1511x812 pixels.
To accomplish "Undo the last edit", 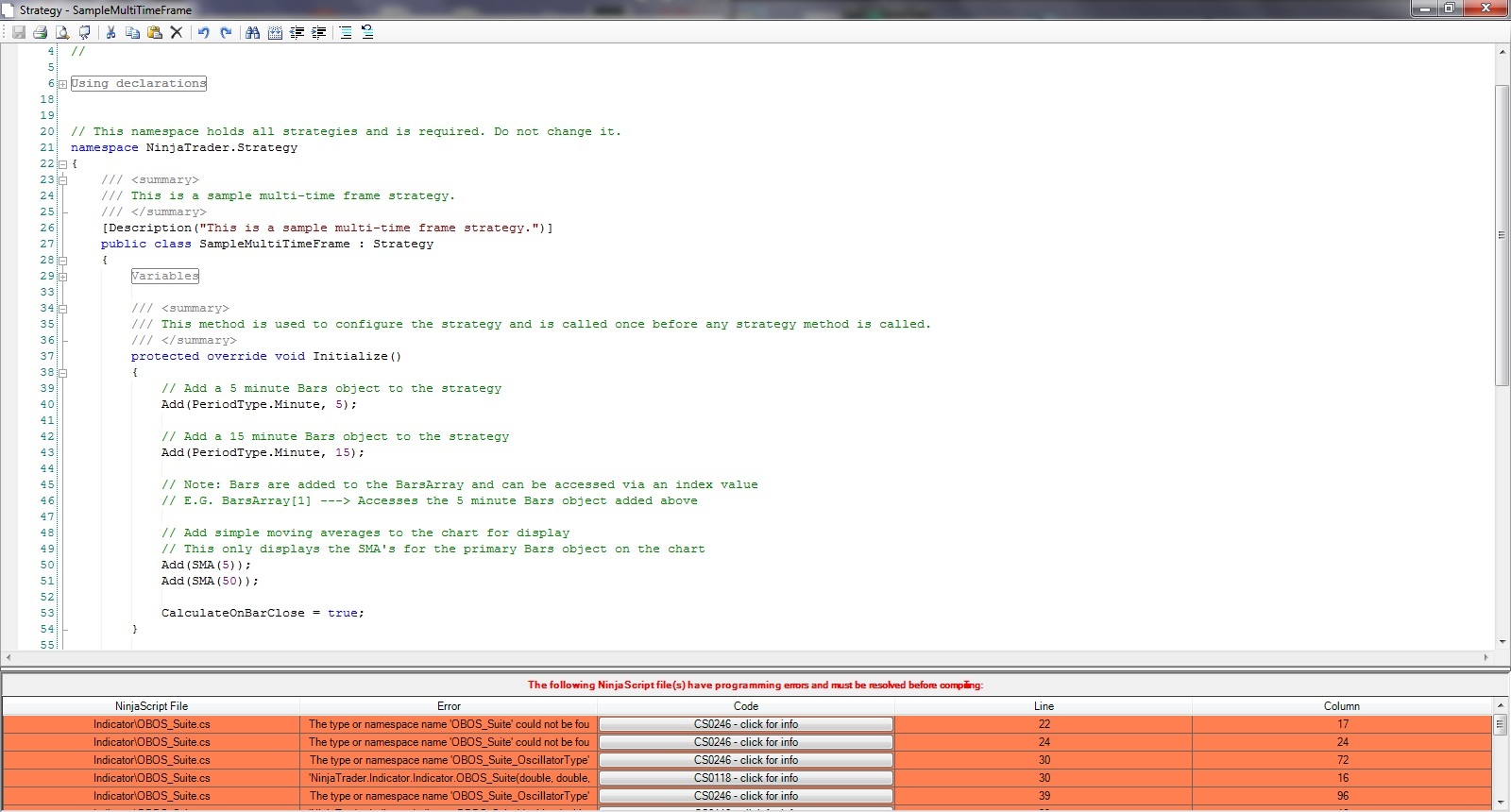I will [x=203, y=32].
